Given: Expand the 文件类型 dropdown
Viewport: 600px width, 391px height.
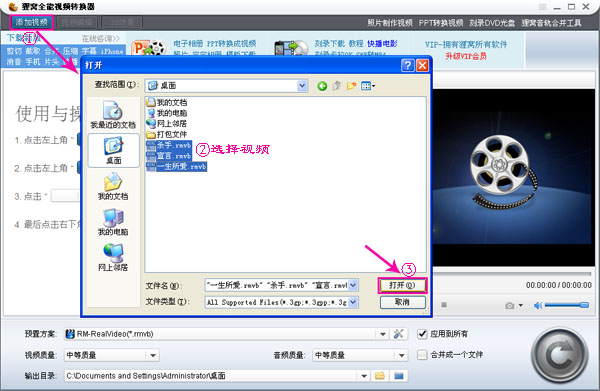Looking at the screenshot, I should pos(353,302).
